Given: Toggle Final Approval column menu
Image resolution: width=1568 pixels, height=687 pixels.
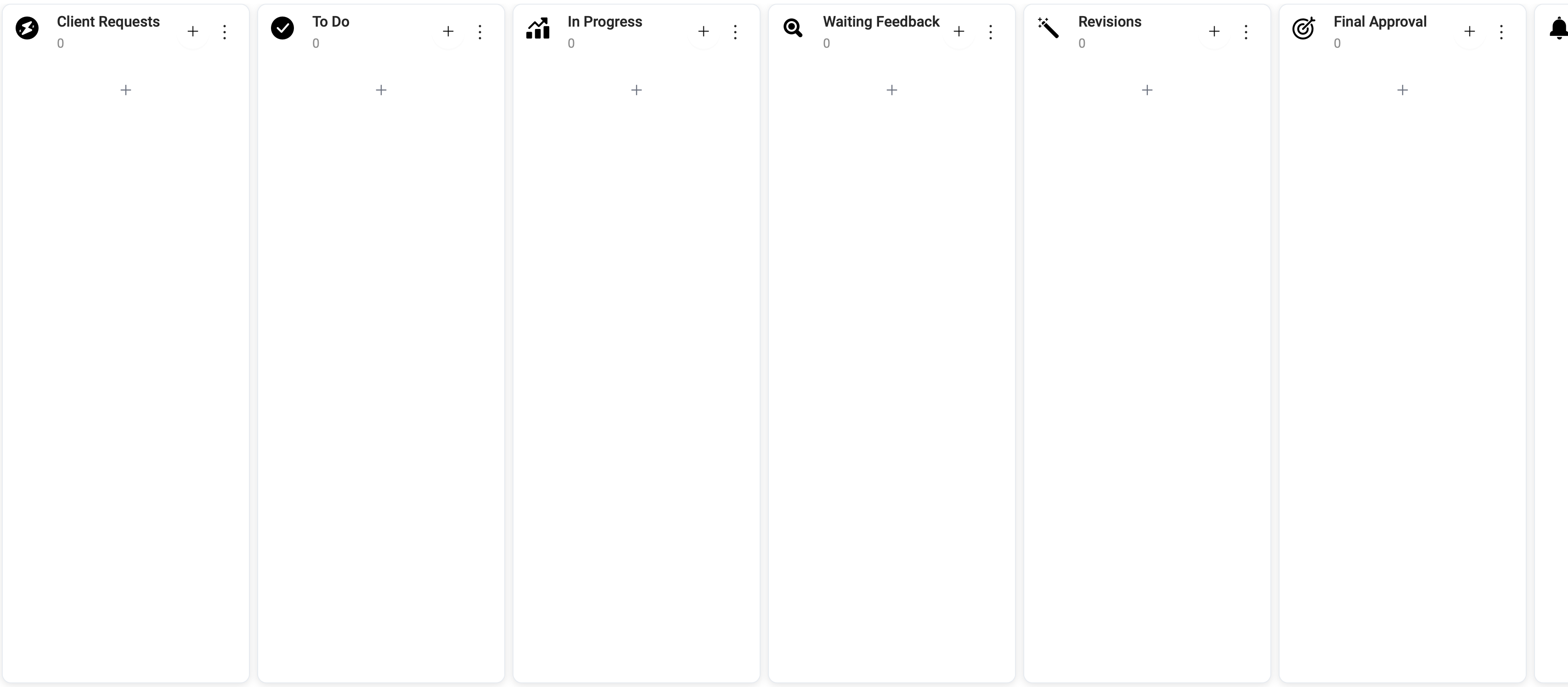Looking at the screenshot, I should (1502, 30).
